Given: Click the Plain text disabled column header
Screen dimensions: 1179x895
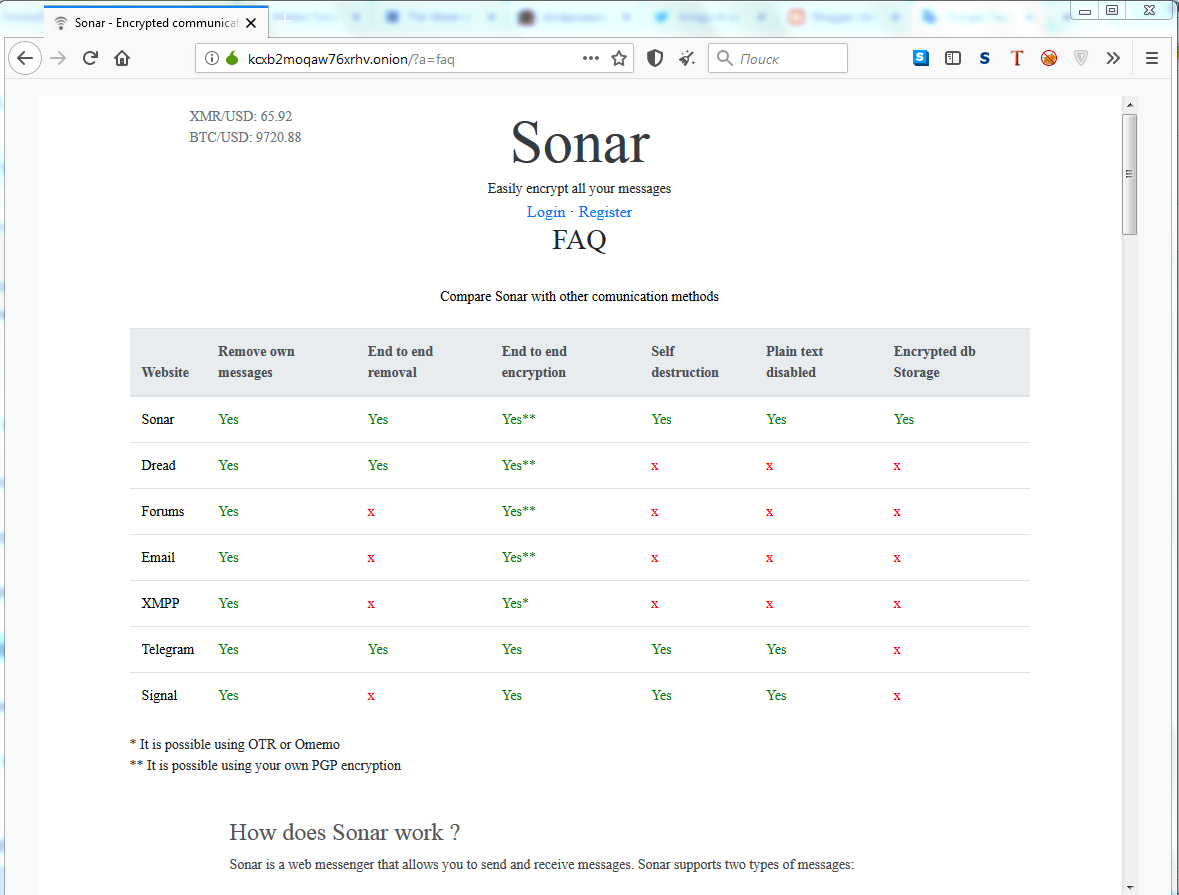Looking at the screenshot, I should [794, 362].
